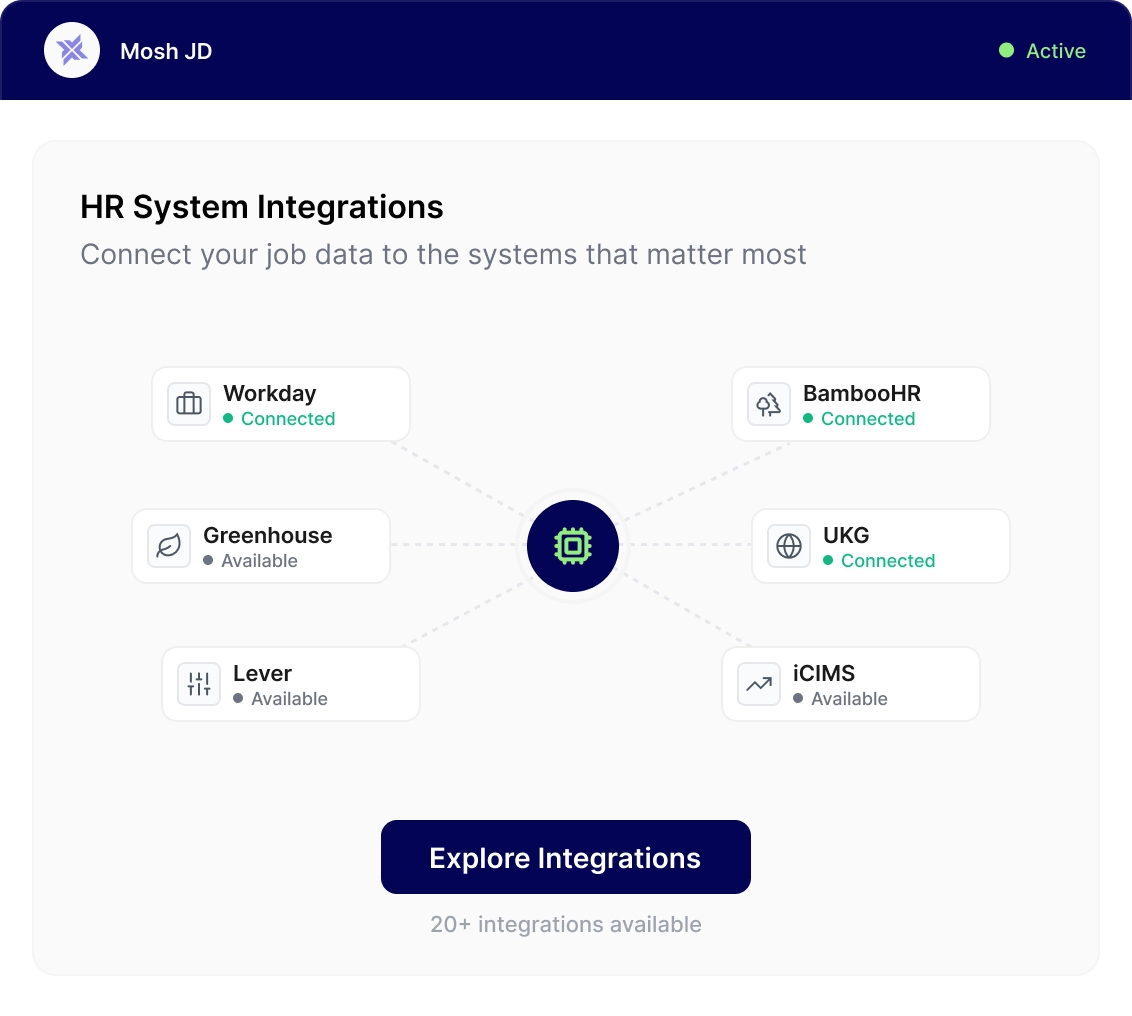
Task: Click the Mosh JD logo icon
Action: (x=71, y=51)
